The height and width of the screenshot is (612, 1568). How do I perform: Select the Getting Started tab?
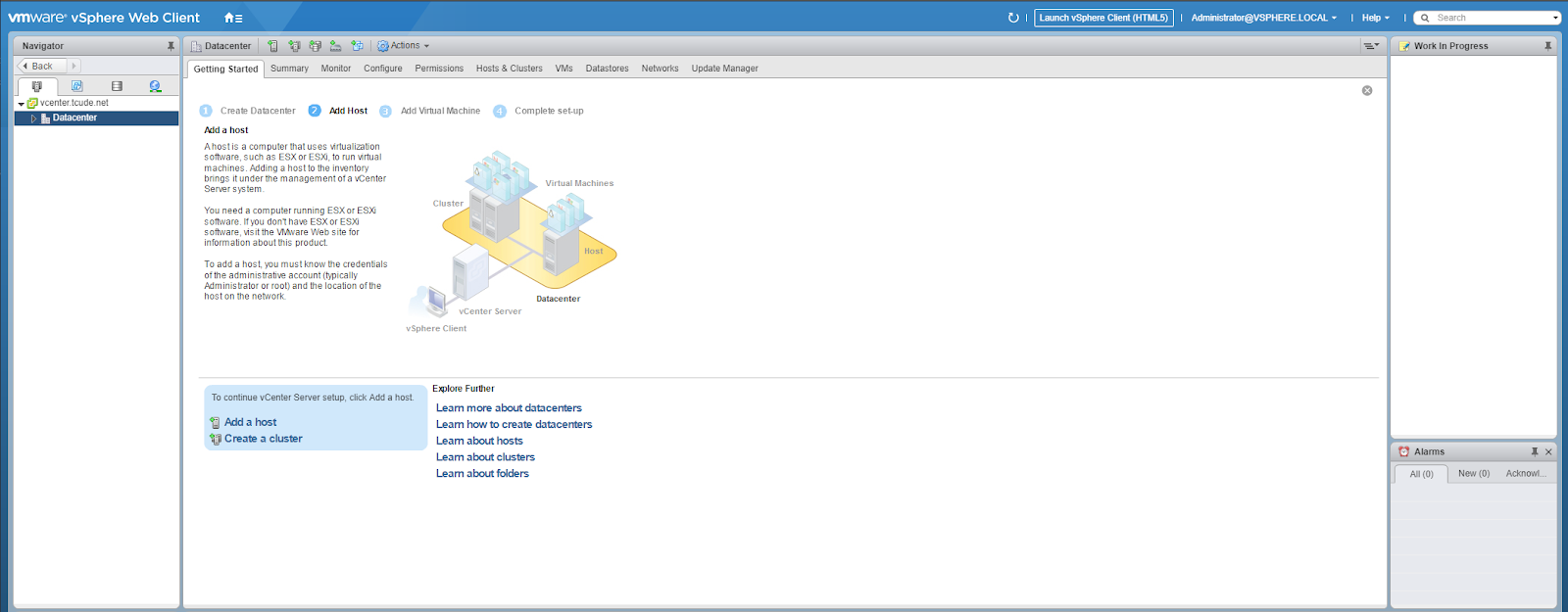click(x=225, y=69)
